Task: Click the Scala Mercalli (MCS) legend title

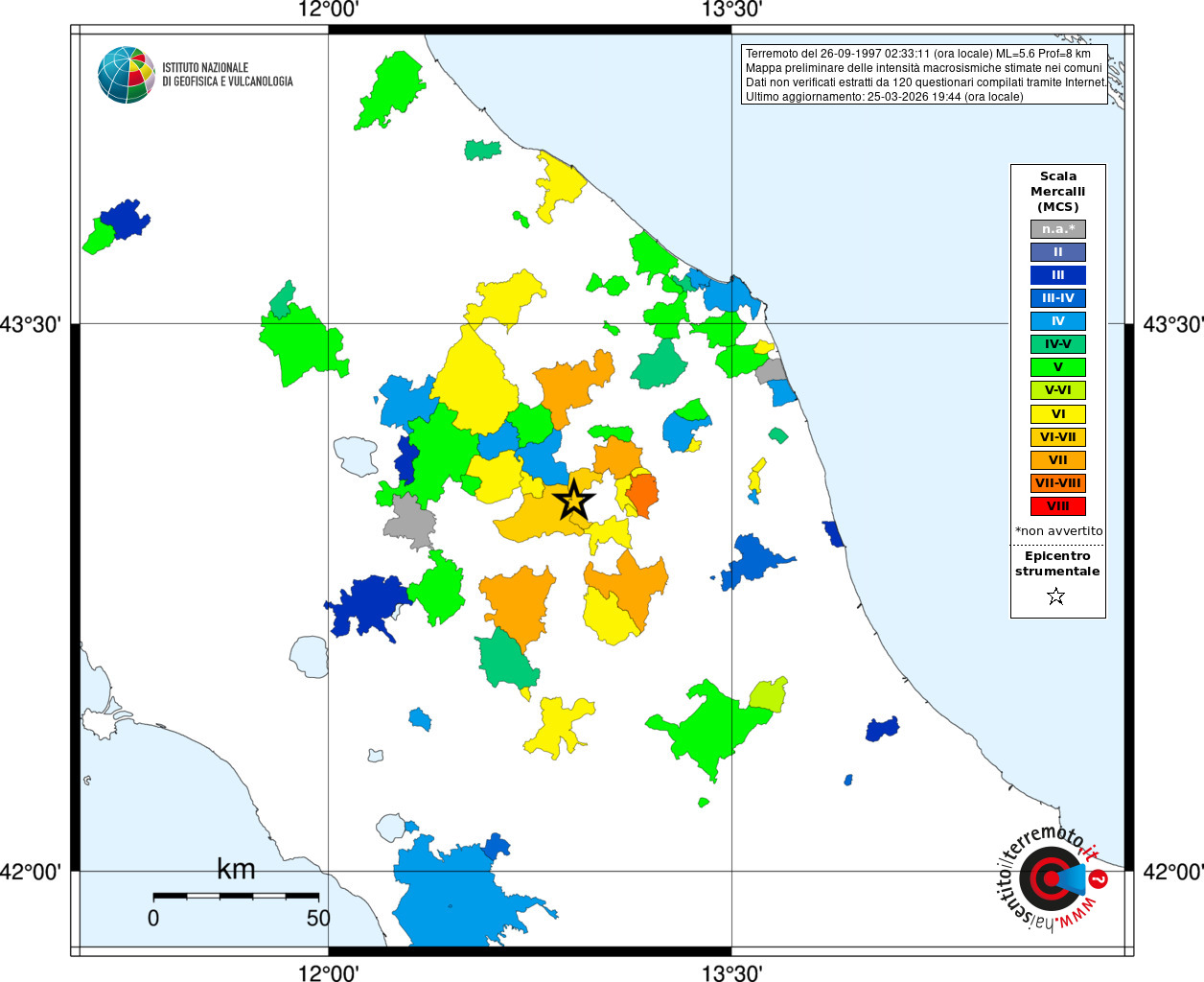Action: coord(1058,192)
